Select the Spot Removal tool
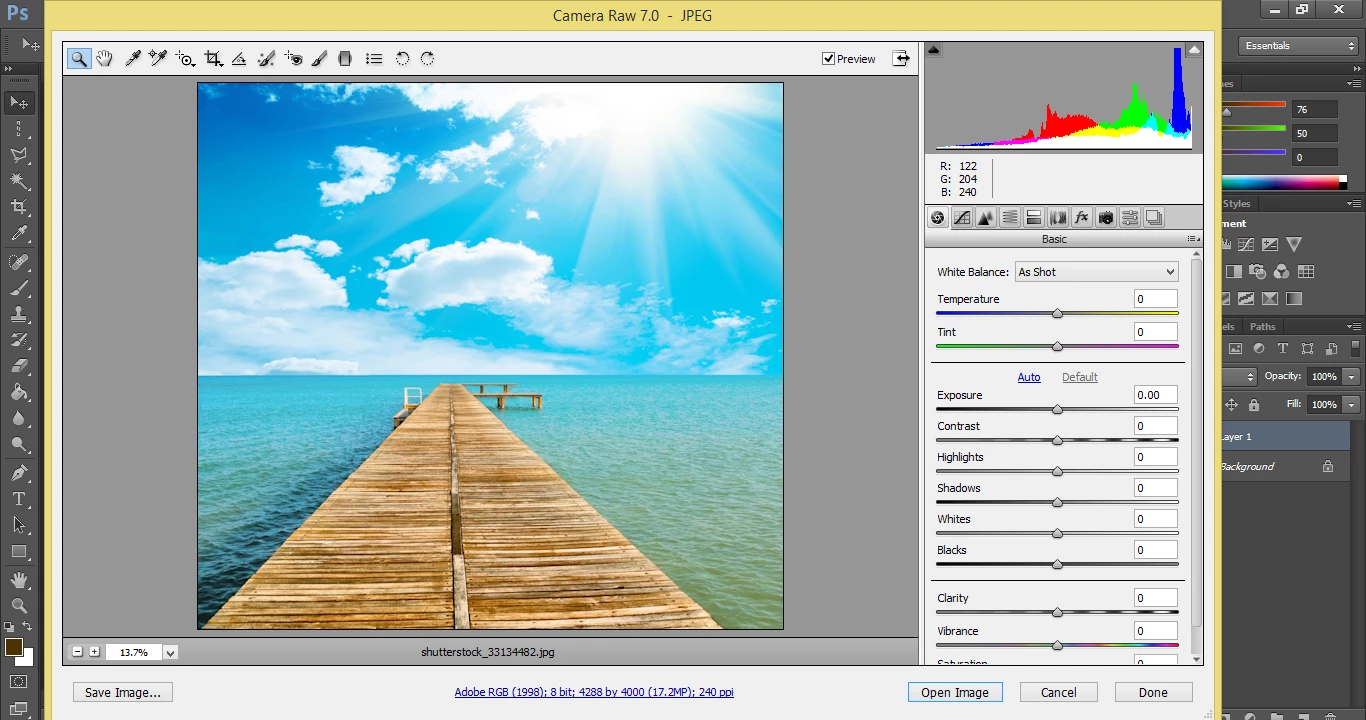Image resolution: width=1366 pixels, height=720 pixels. coord(266,59)
